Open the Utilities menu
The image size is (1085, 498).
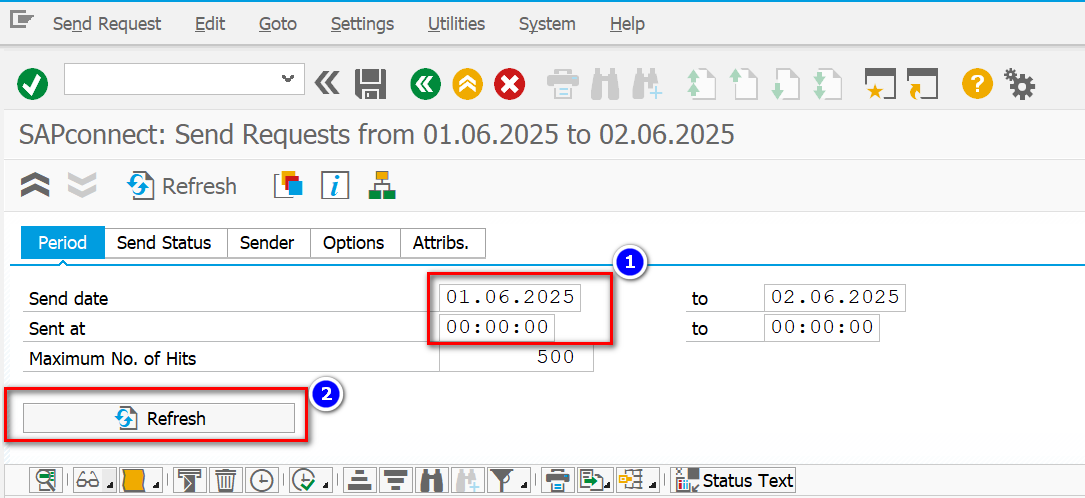point(457,24)
